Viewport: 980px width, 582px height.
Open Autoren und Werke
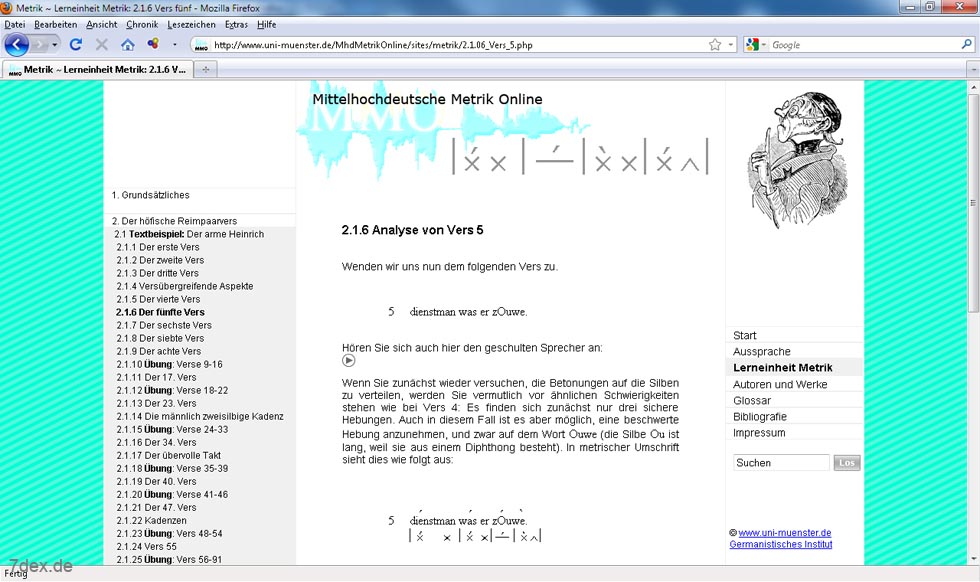coord(780,384)
